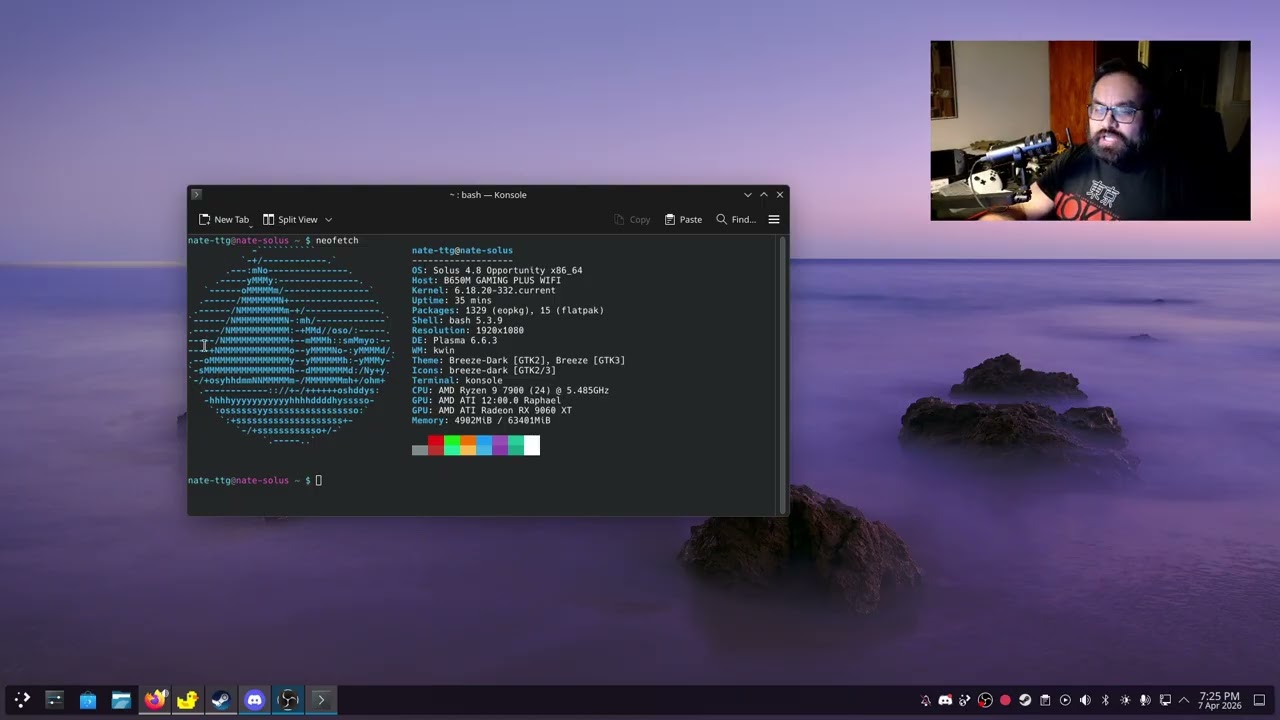Open the application launcher on the taskbar
Image resolution: width=1280 pixels, height=720 pixels.
pyautogui.click(x=22, y=700)
